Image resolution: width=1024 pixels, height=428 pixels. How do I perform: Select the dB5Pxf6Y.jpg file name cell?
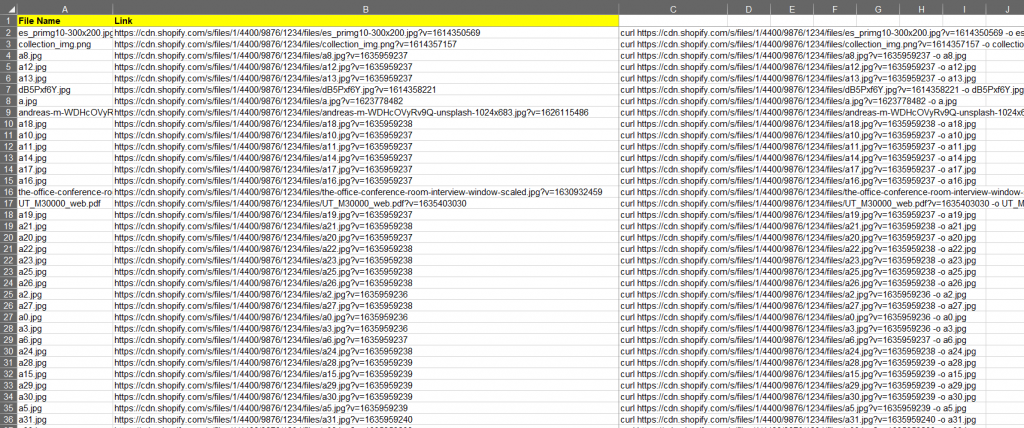pos(65,90)
